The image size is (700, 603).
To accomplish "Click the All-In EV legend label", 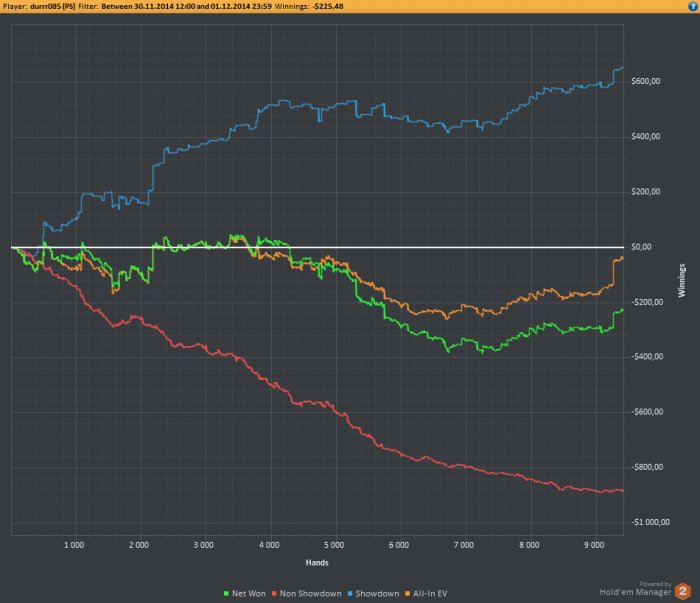I will point(430,594).
